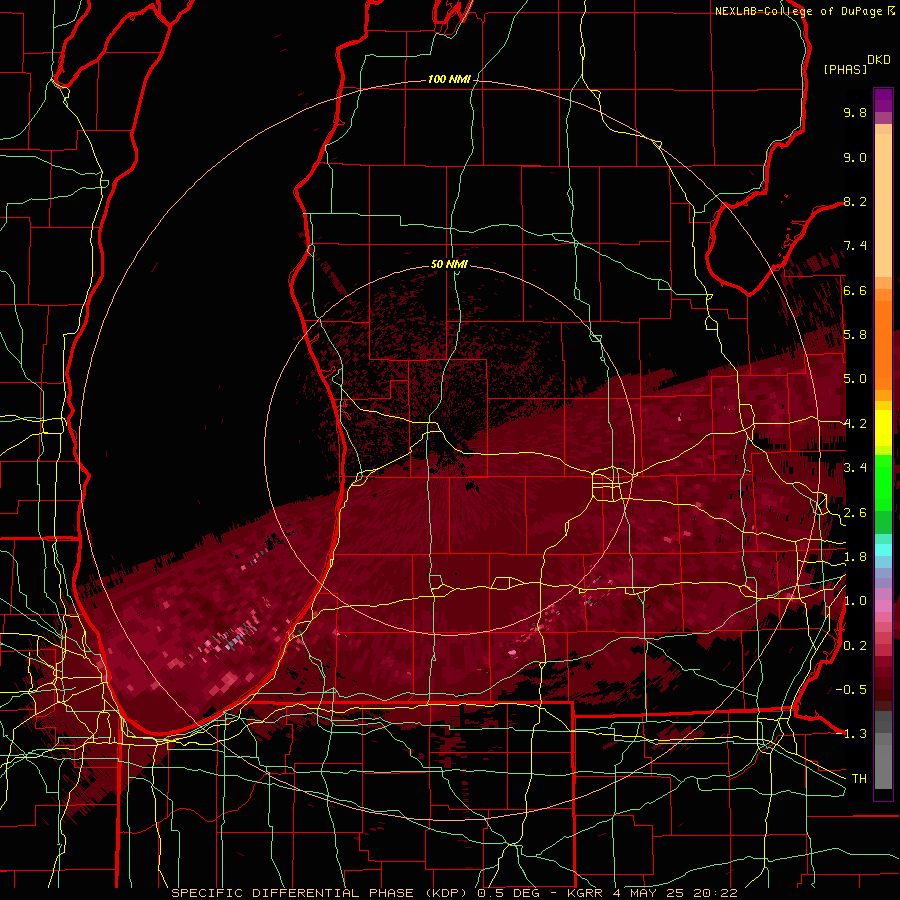Select the 7.4 scale value label

pyautogui.click(x=855, y=246)
